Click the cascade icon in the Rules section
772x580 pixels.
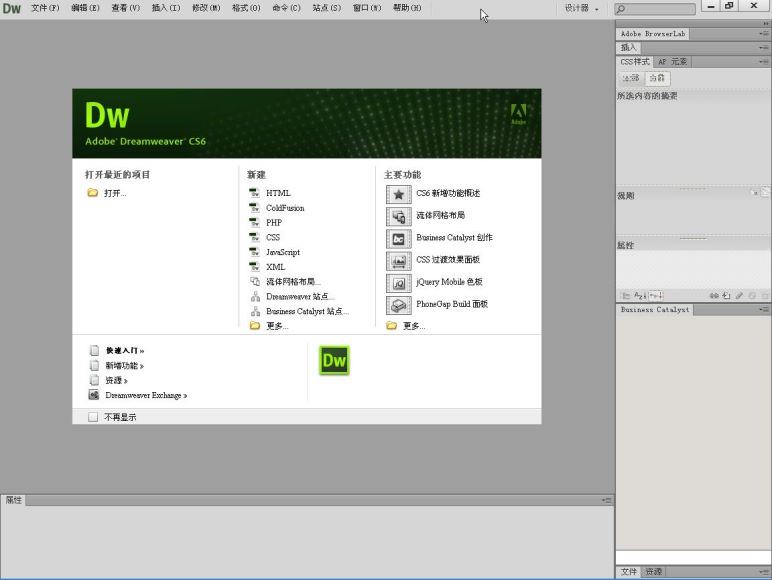(765, 192)
